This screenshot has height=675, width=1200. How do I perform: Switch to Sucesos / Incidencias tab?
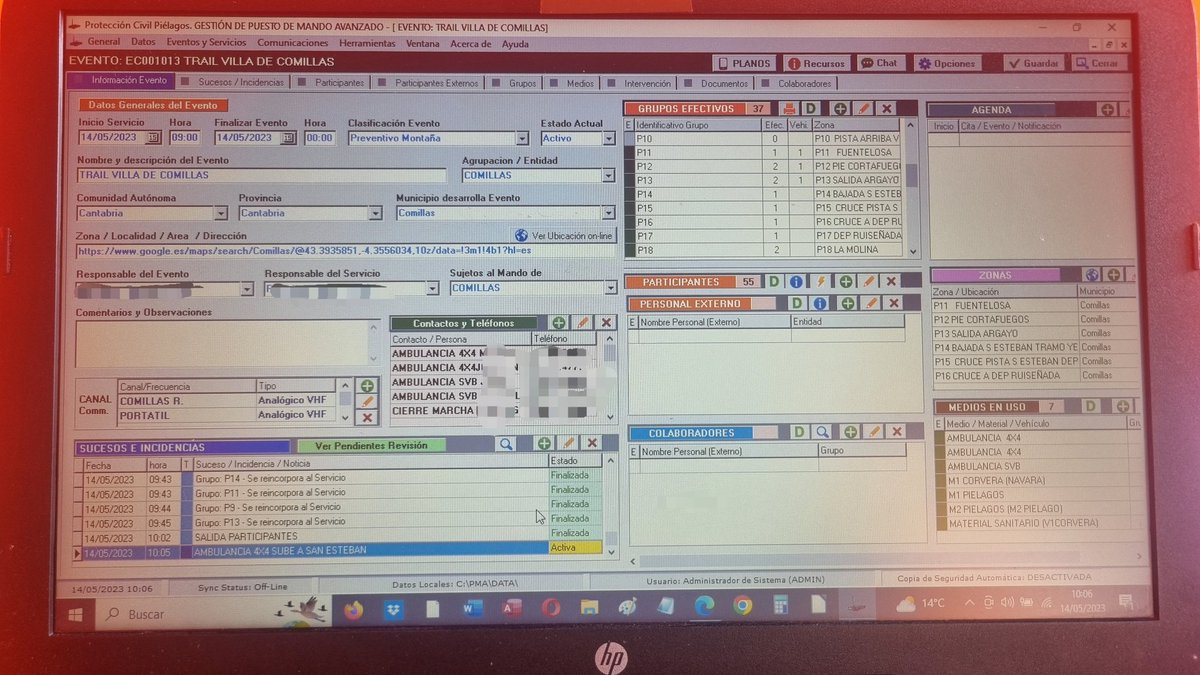tap(233, 82)
